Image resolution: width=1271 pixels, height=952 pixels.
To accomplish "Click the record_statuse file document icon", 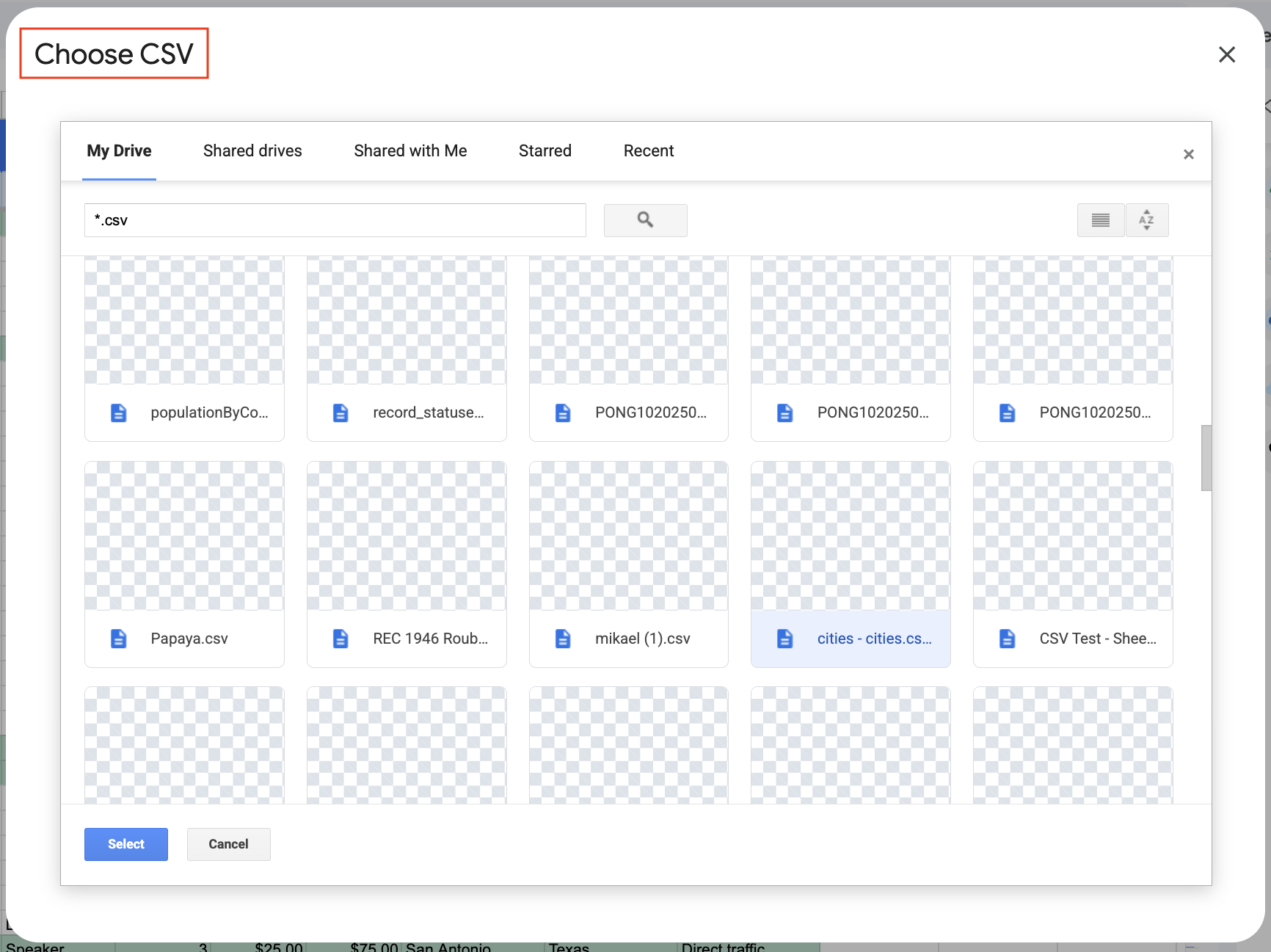I will pos(340,413).
